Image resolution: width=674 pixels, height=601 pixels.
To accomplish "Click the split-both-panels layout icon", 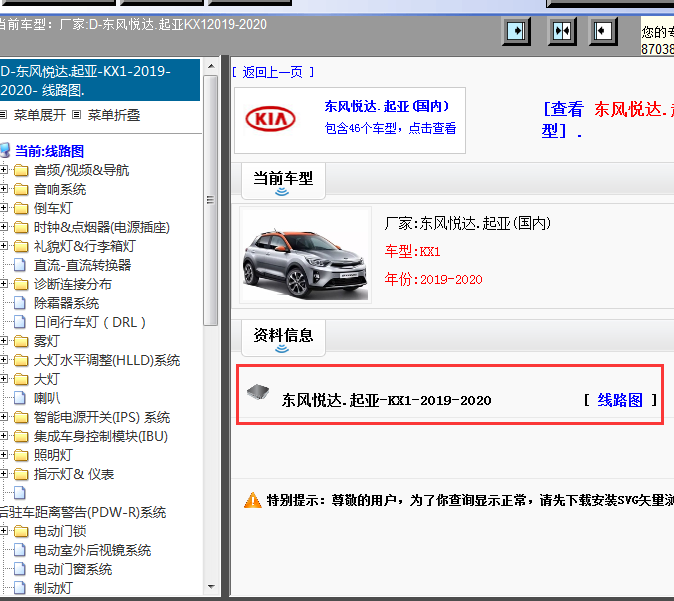I will pyautogui.click(x=562, y=31).
